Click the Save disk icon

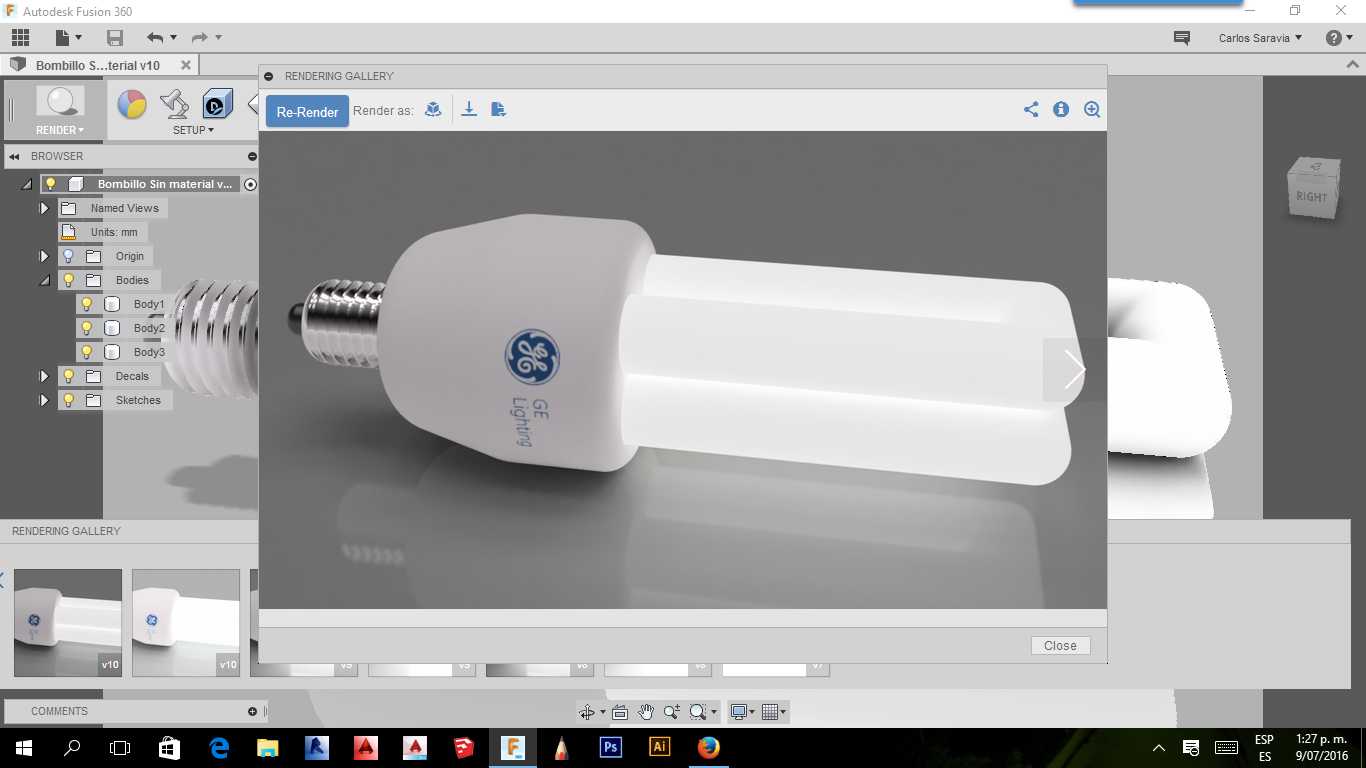(x=115, y=38)
